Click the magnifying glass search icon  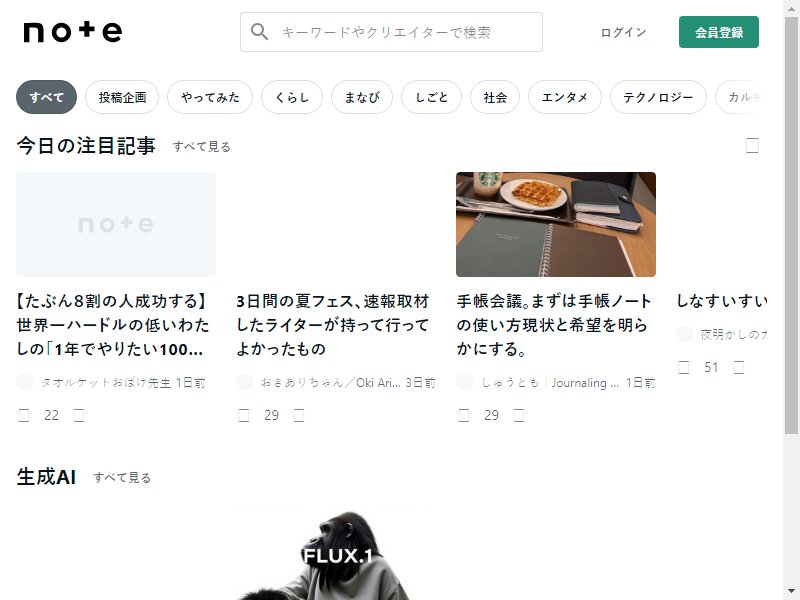pyautogui.click(x=259, y=32)
